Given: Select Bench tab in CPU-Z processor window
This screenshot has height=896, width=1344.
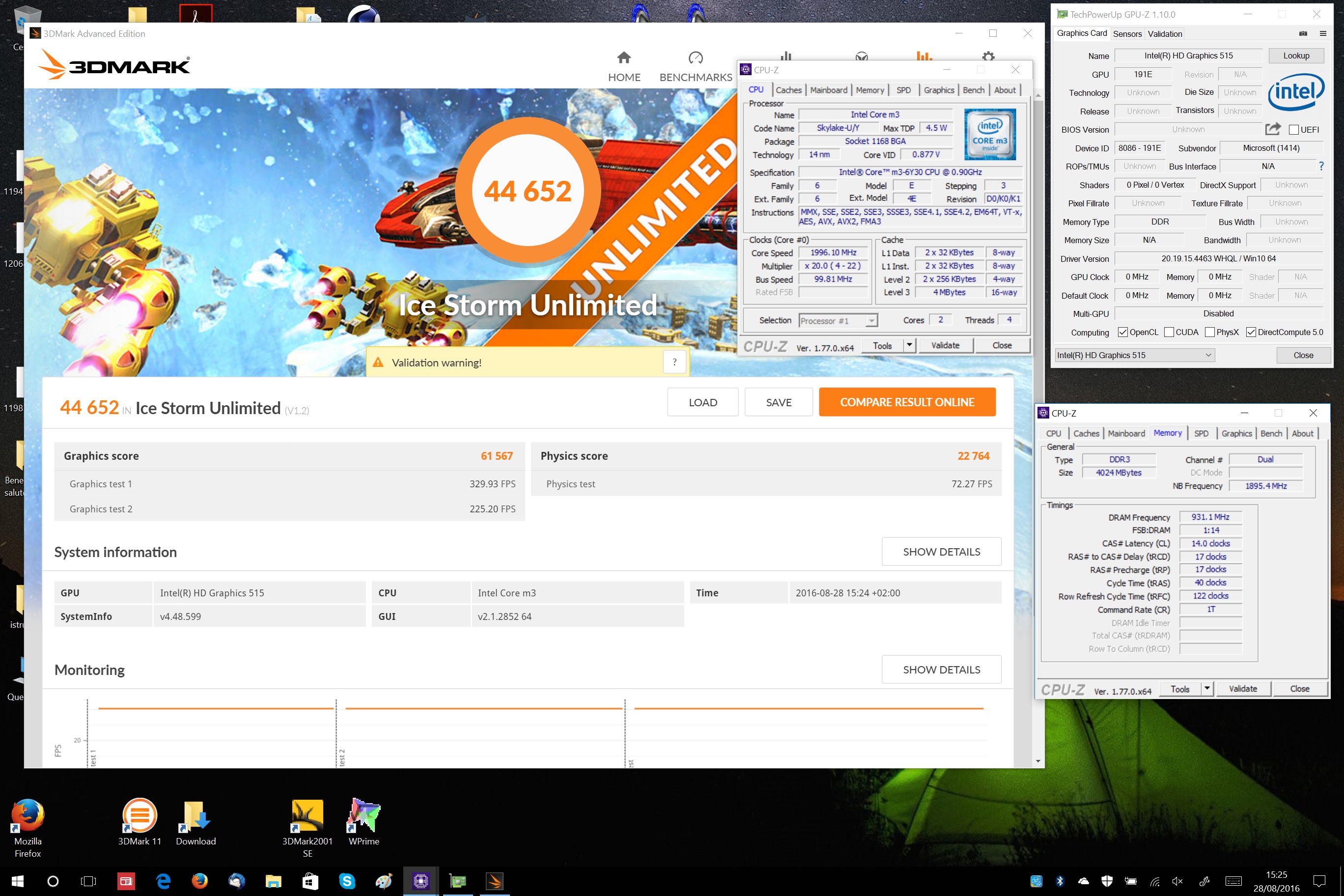Looking at the screenshot, I should pos(974,90).
